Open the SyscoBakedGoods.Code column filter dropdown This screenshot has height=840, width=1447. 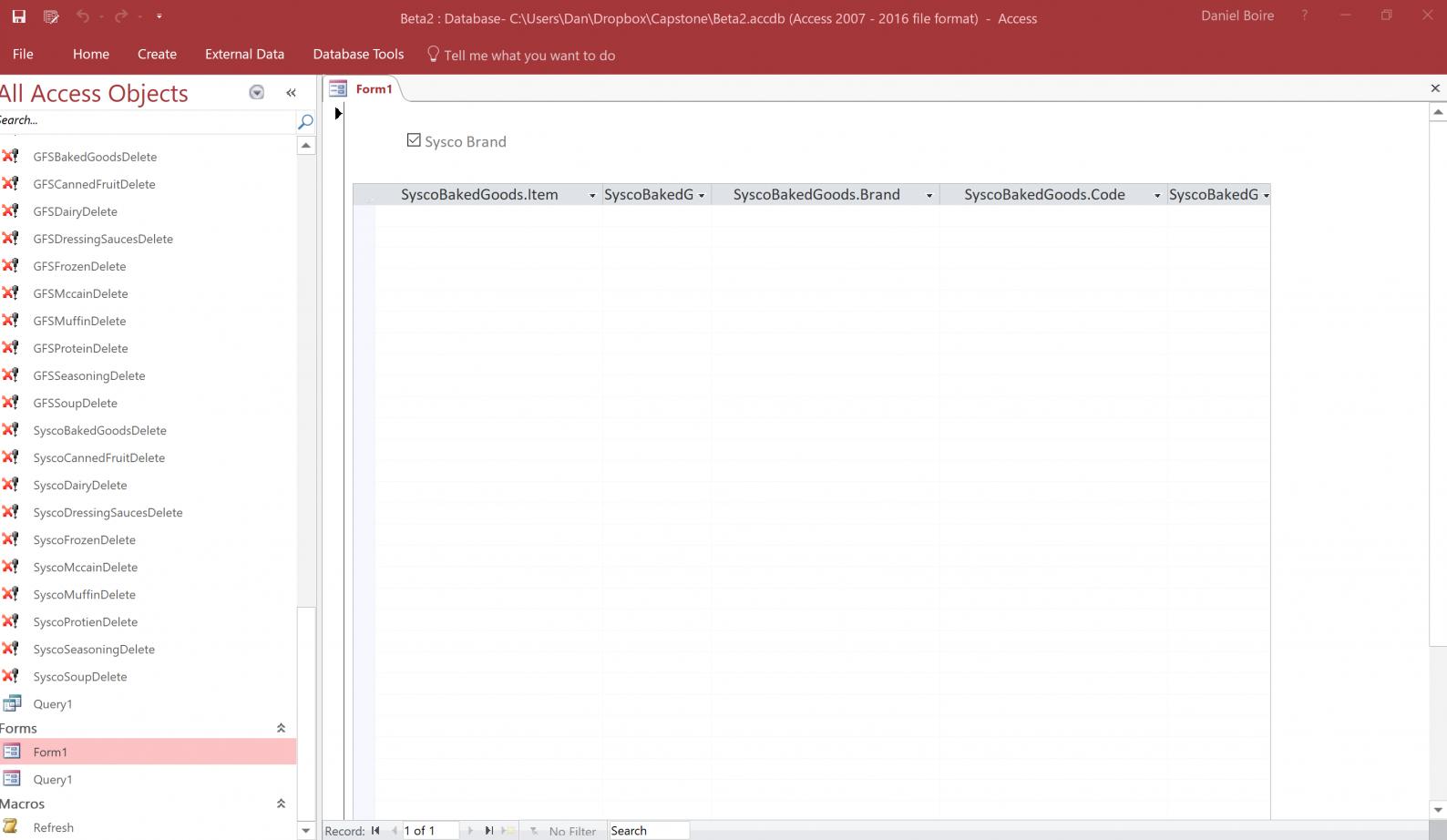point(1157,196)
